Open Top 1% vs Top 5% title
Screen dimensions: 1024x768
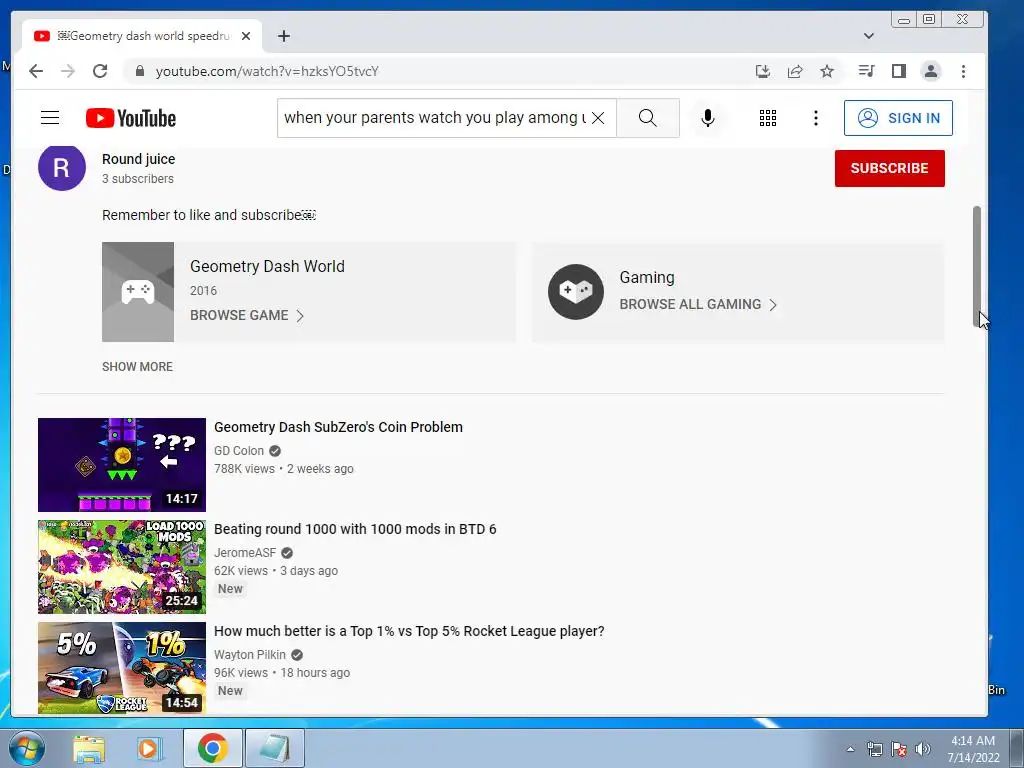click(409, 631)
